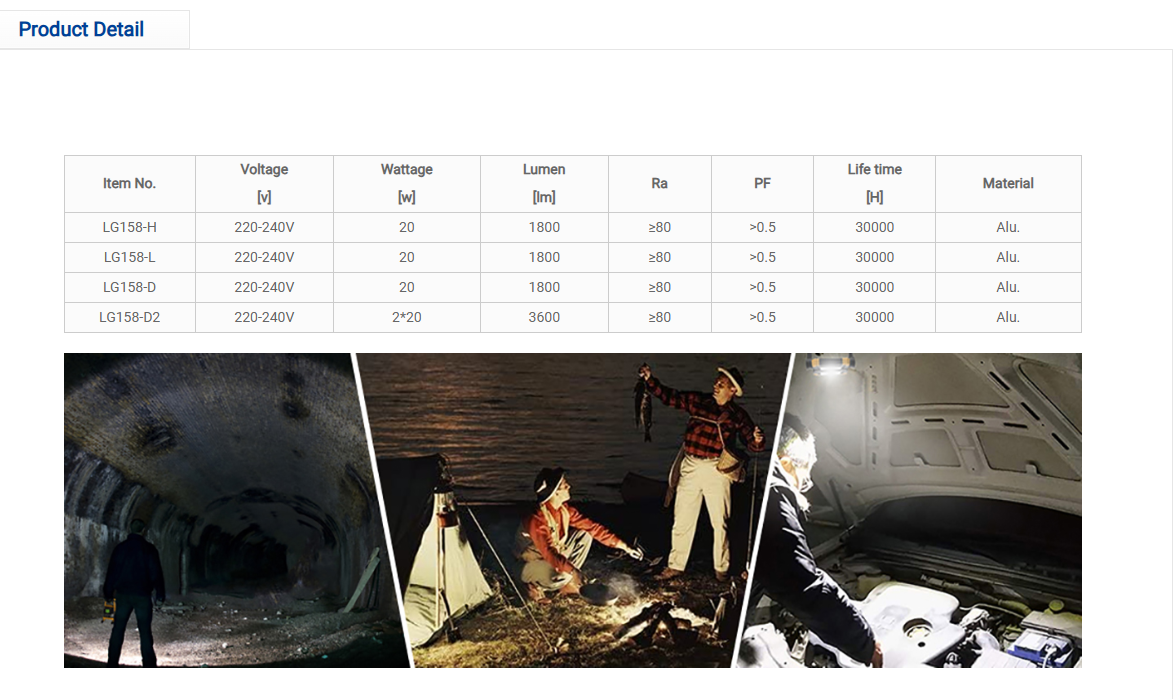
Task: Click the 220-240V voltage in LG158-D row
Action: pyautogui.click(x=264, y=287)
